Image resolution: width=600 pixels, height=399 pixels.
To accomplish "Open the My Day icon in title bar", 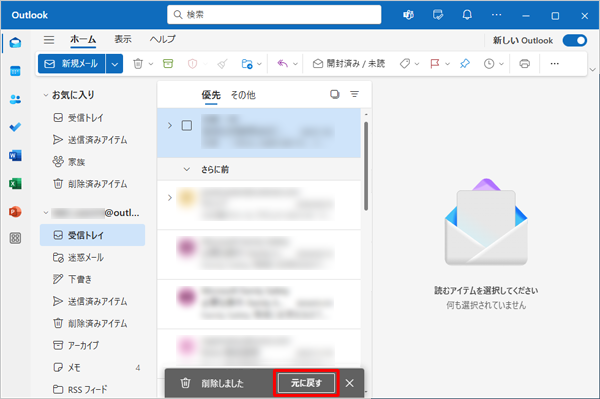I will click(x=438, y=15).
